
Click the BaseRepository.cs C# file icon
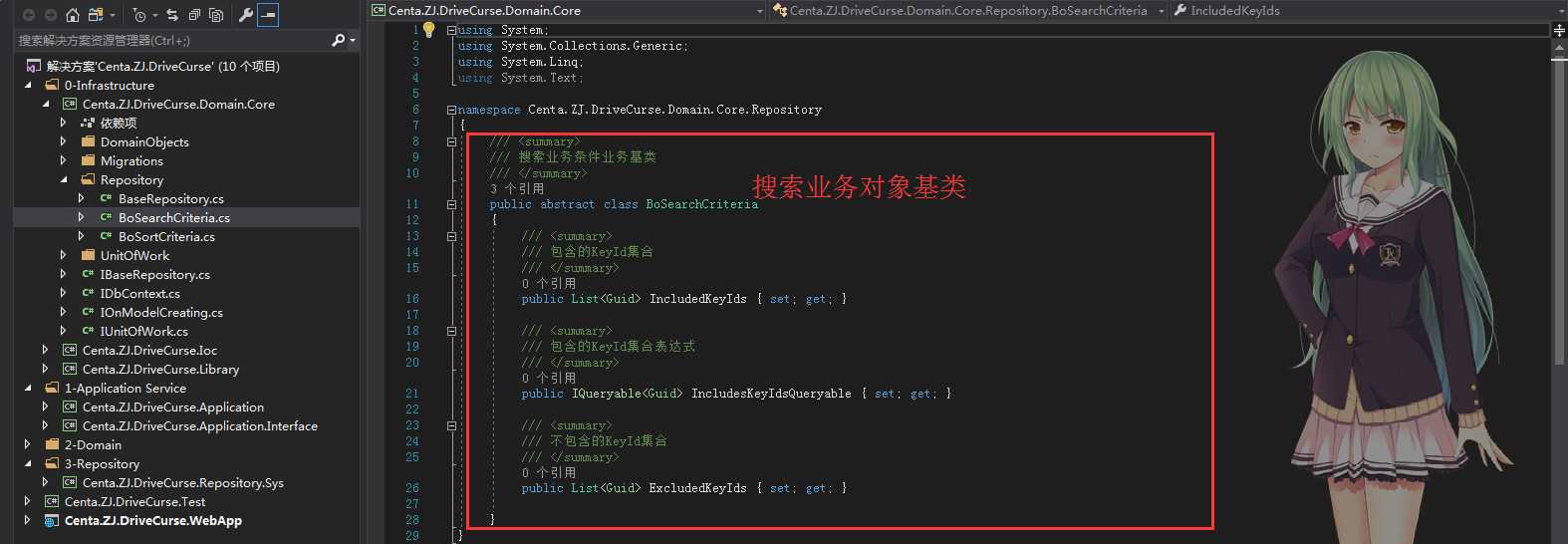click(107, 198)
